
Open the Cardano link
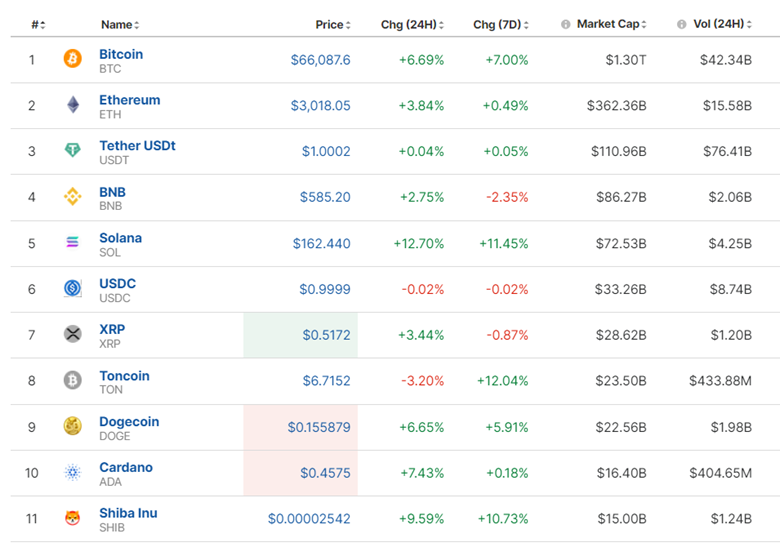[126, 467]
